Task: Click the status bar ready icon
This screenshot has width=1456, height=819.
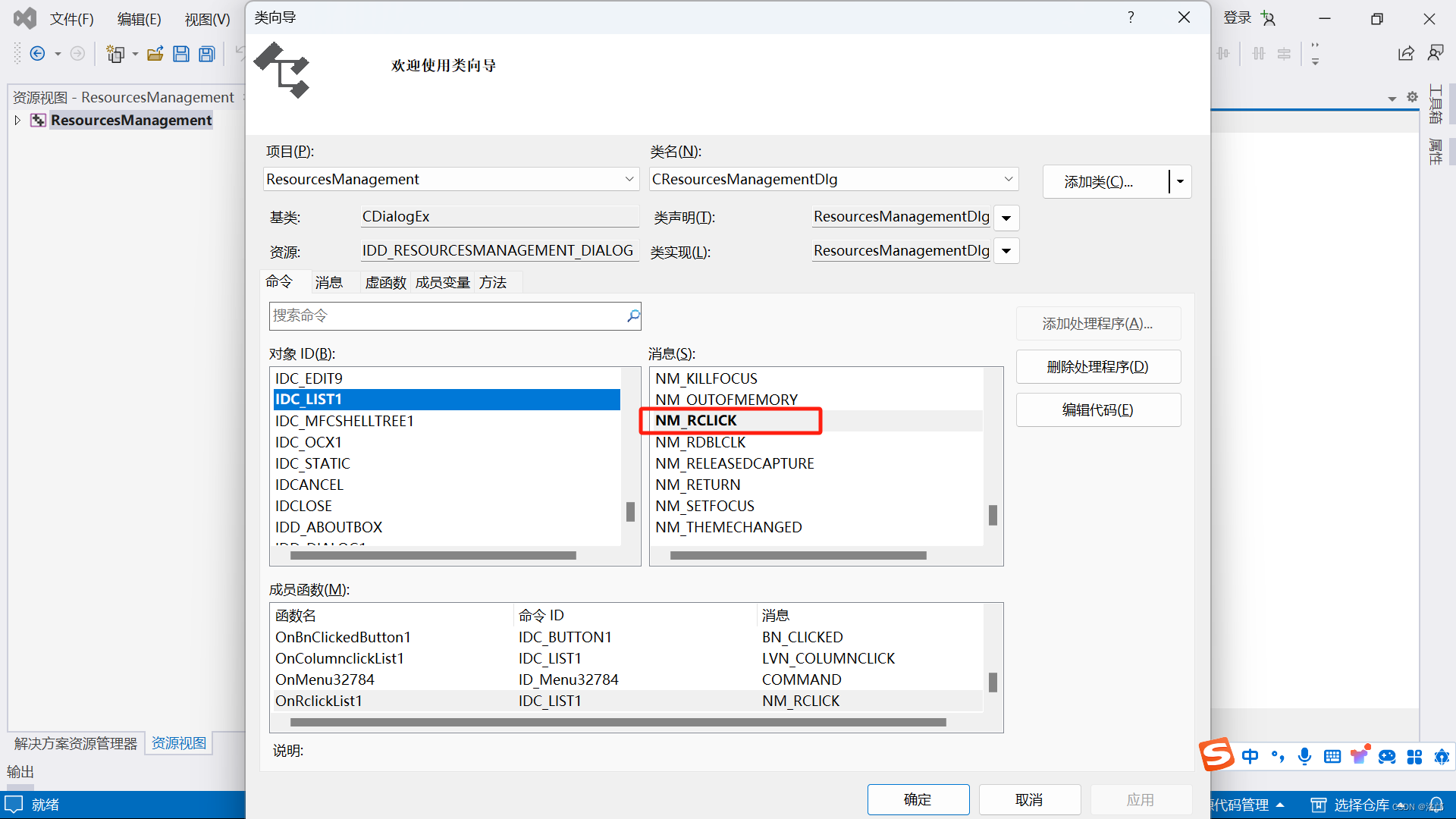Action: click(14, 804)
